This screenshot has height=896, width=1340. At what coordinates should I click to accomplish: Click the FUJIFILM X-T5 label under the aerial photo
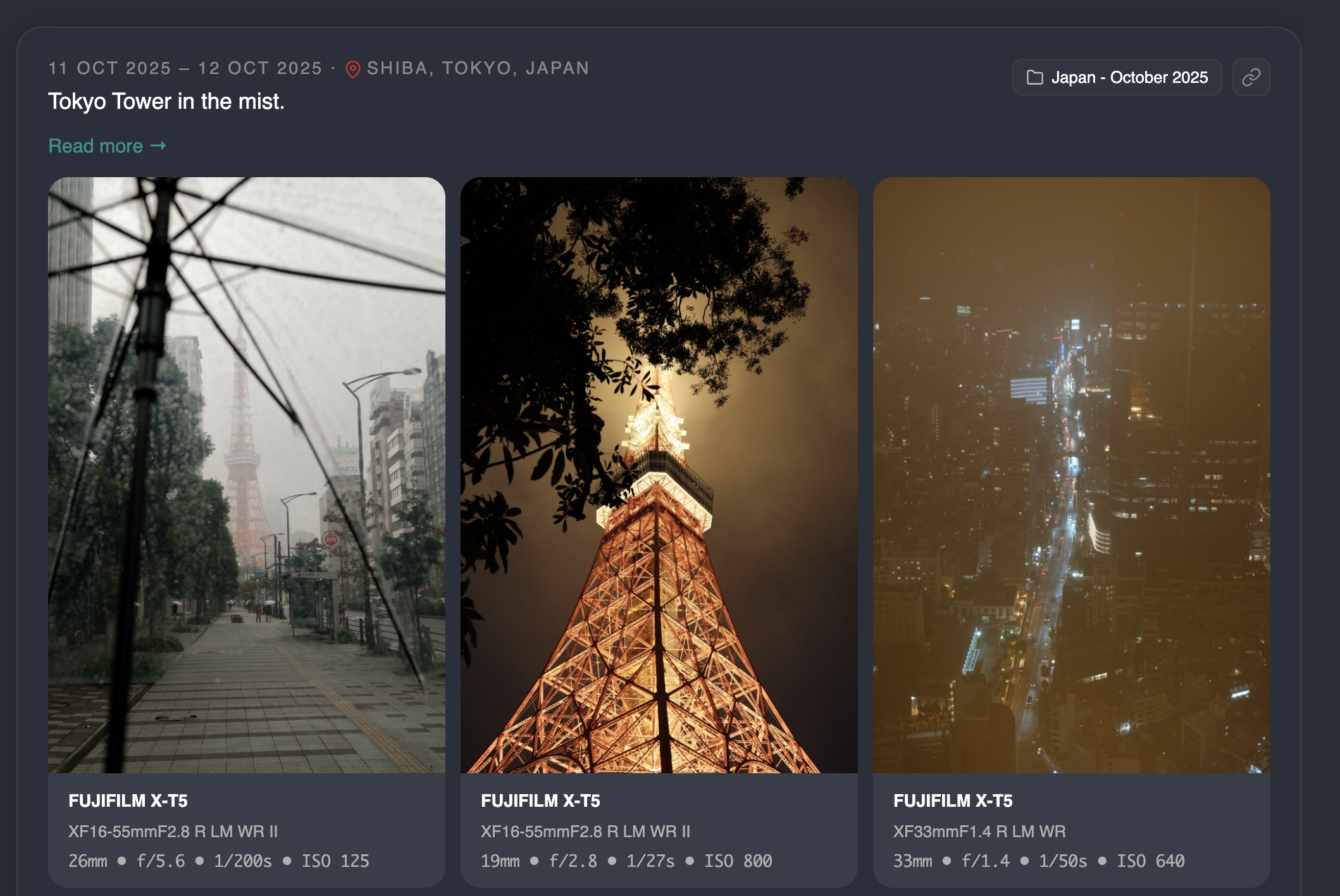click(953, 800)
